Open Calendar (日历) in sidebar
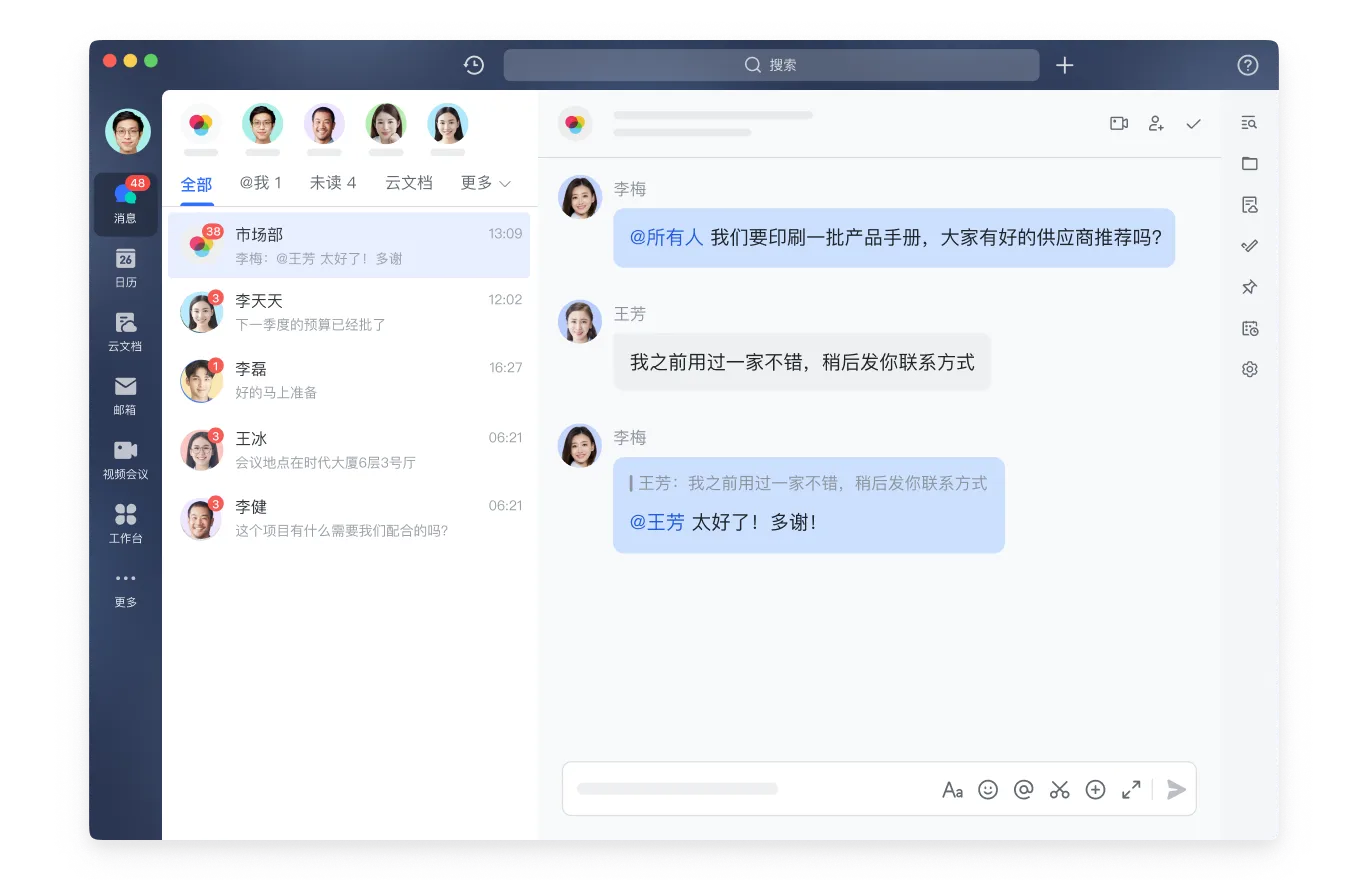1368x880 pixels. [x=125, y=267]
